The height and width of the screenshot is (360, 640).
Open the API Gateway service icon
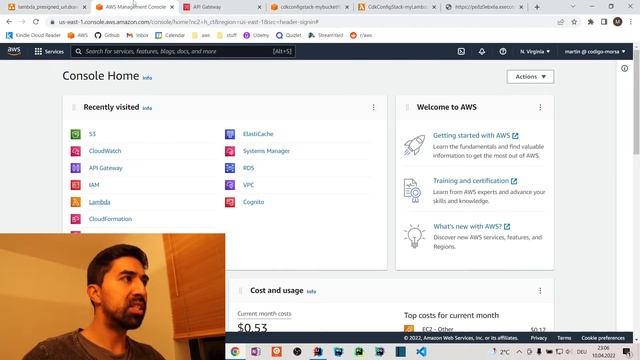pos(76,168)
